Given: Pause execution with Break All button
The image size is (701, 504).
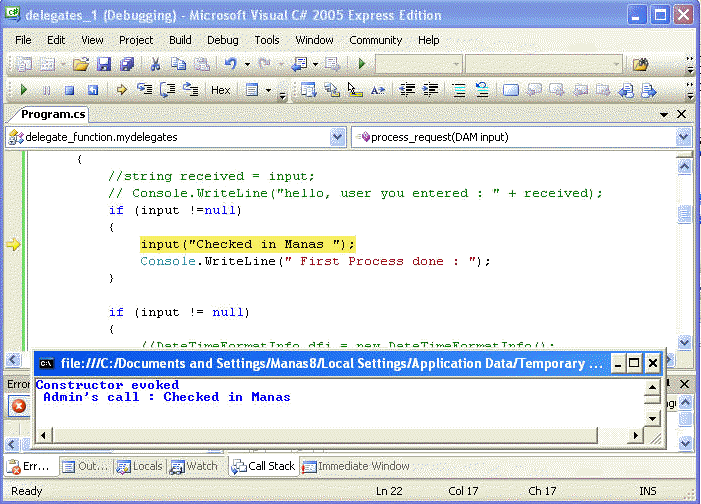Looking at the screenshot, I should pyautogui.click(x=47, y=90).
